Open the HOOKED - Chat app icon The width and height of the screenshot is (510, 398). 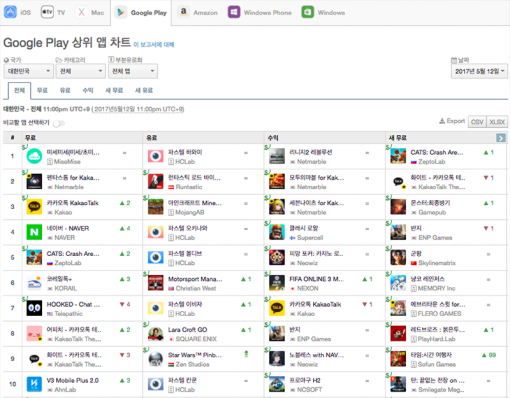[34, 308]
